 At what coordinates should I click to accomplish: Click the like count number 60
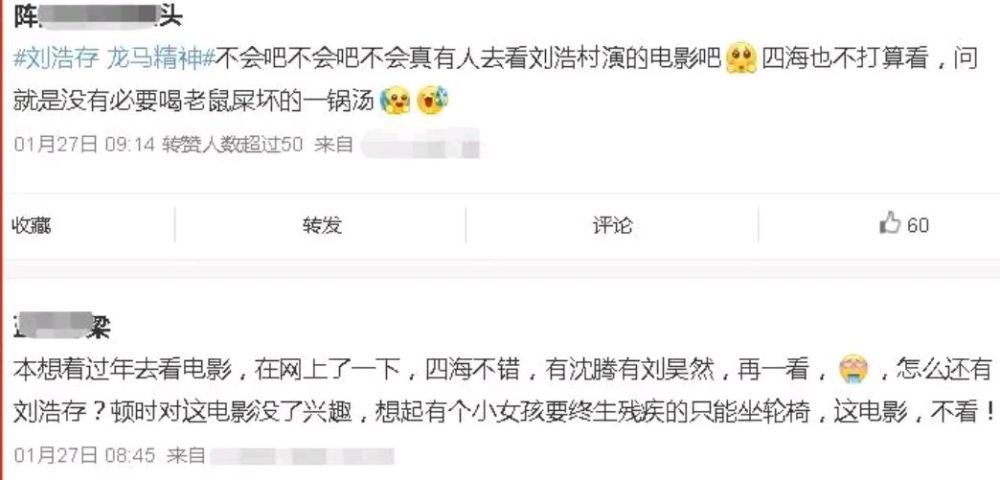click(x=918, y=225)
